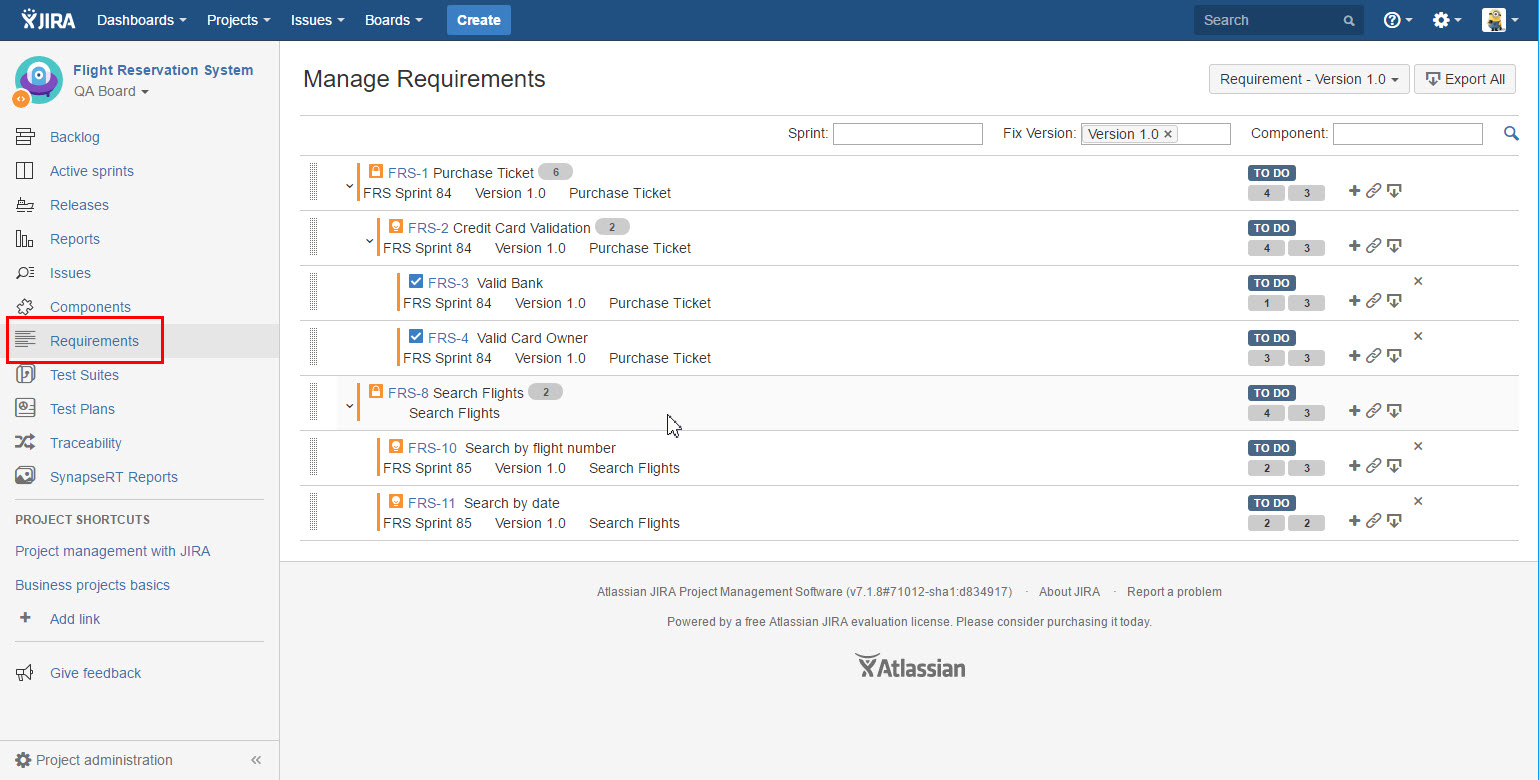Click the link icon for FRS-10
The width and height of the screenshot is (1539, 780).
point(1374,466)
